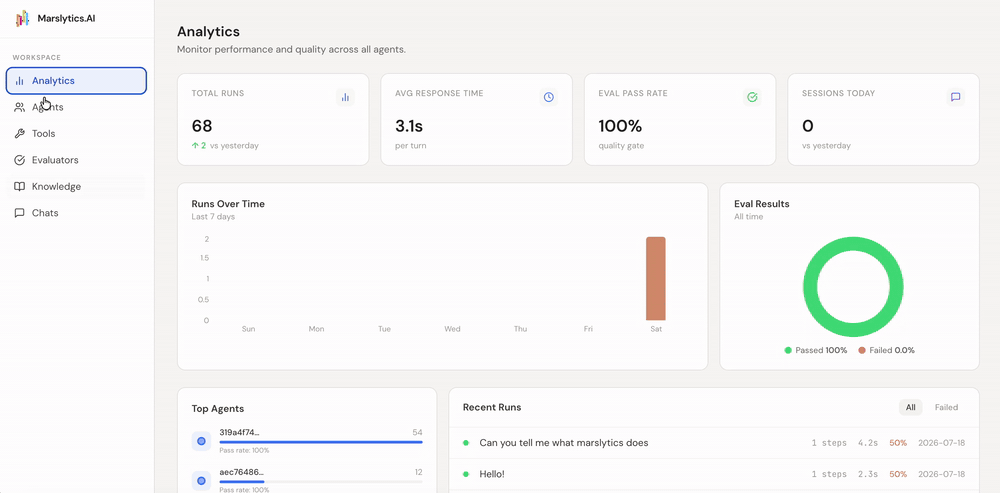1000x493 pixels.
Task: Click the agent icon beside 319a4f74
Action: [x=202, y=441]
